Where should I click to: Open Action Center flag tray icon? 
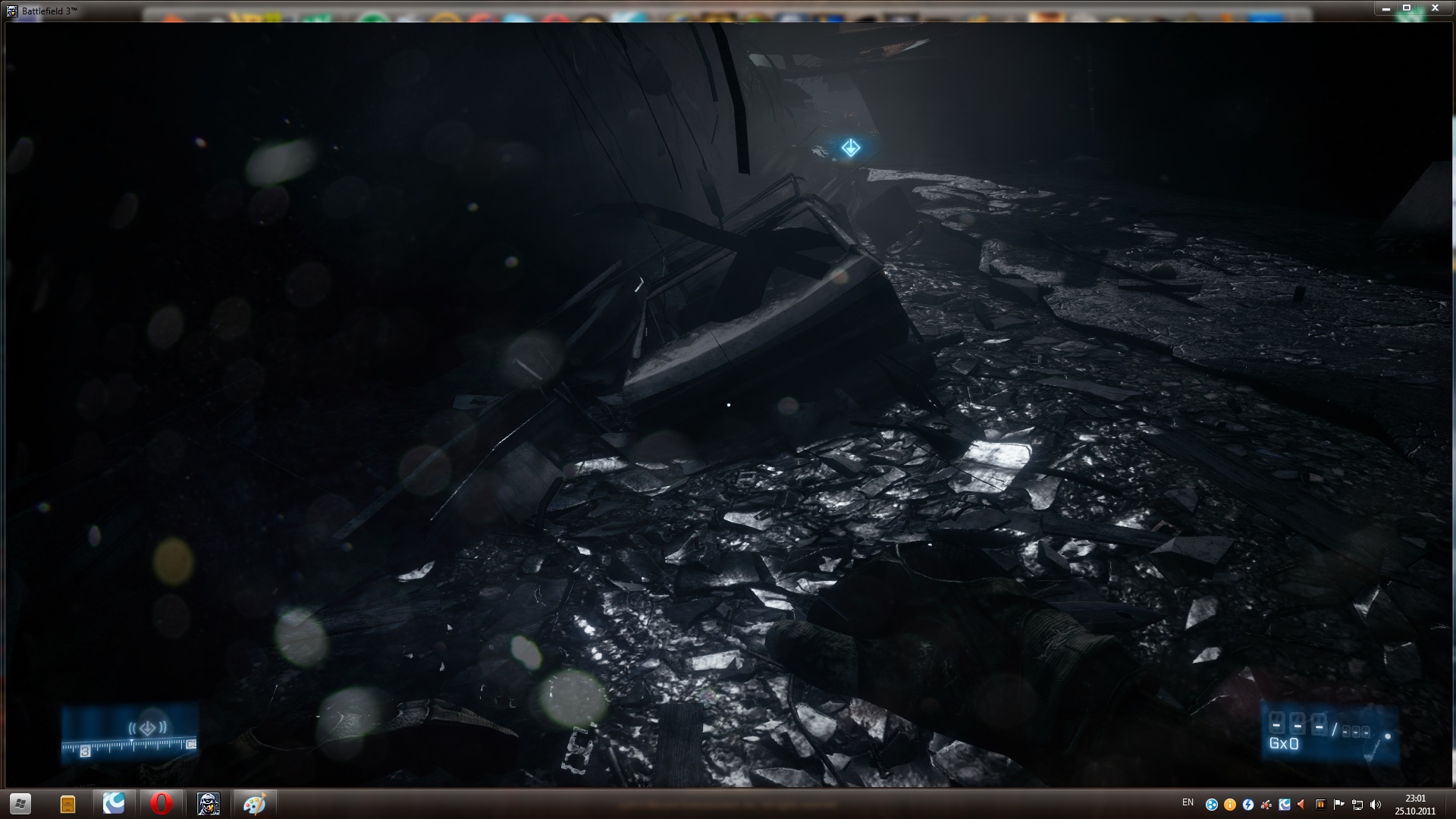point(1338,805)
